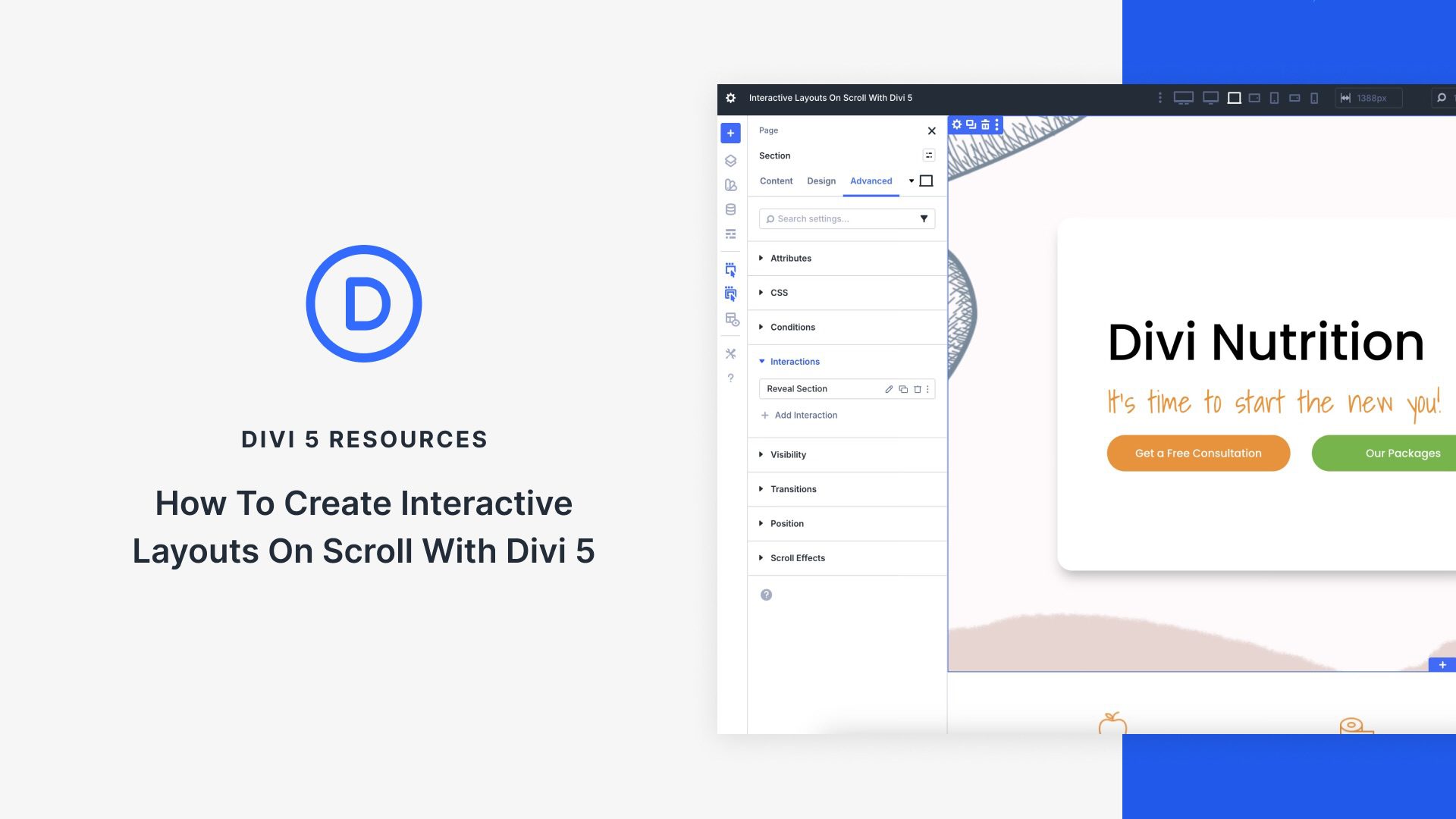Open the Help panel via the question mark
This screenshot has height=819, width=1456.
pyautogui.click(x=730, y=378)
